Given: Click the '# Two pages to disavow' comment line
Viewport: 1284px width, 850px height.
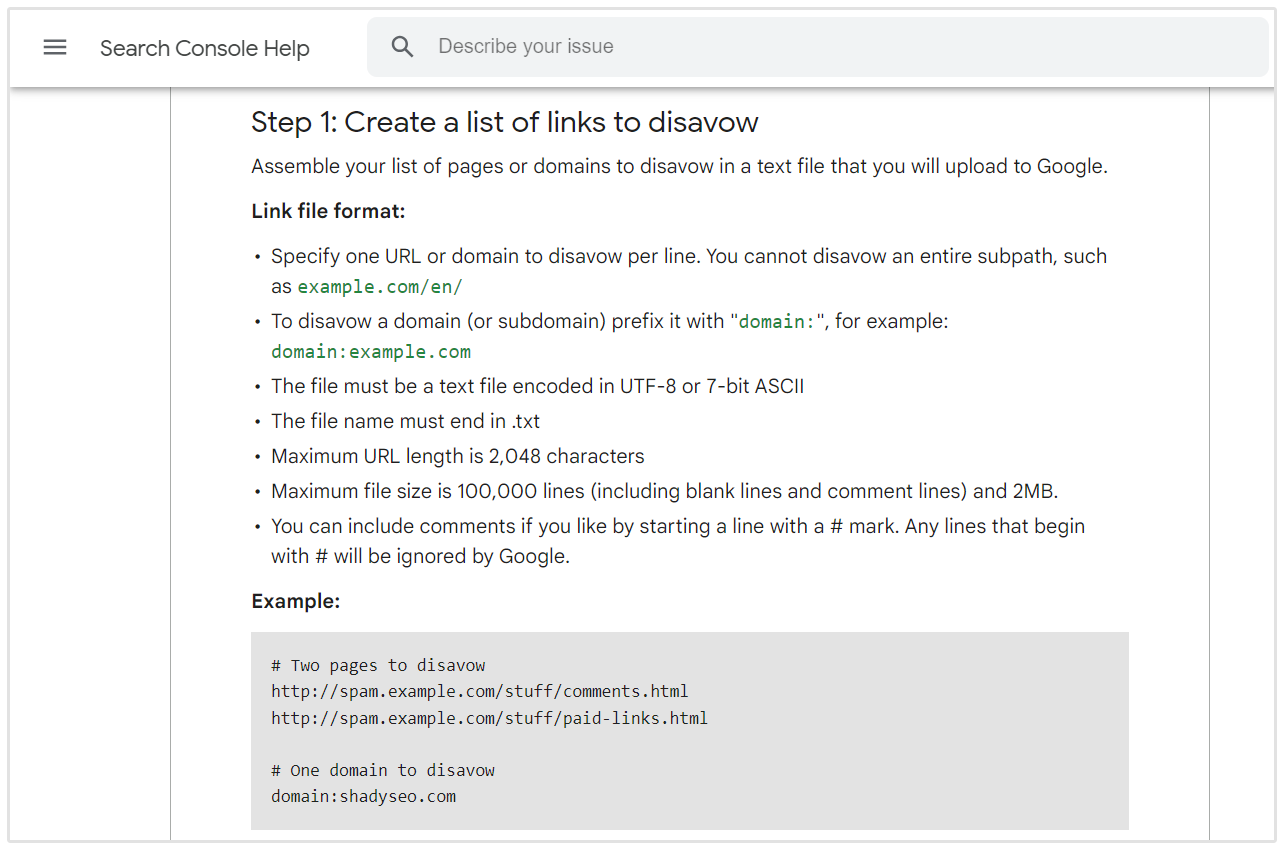Looking at the screenshot, I should (377, 665).
